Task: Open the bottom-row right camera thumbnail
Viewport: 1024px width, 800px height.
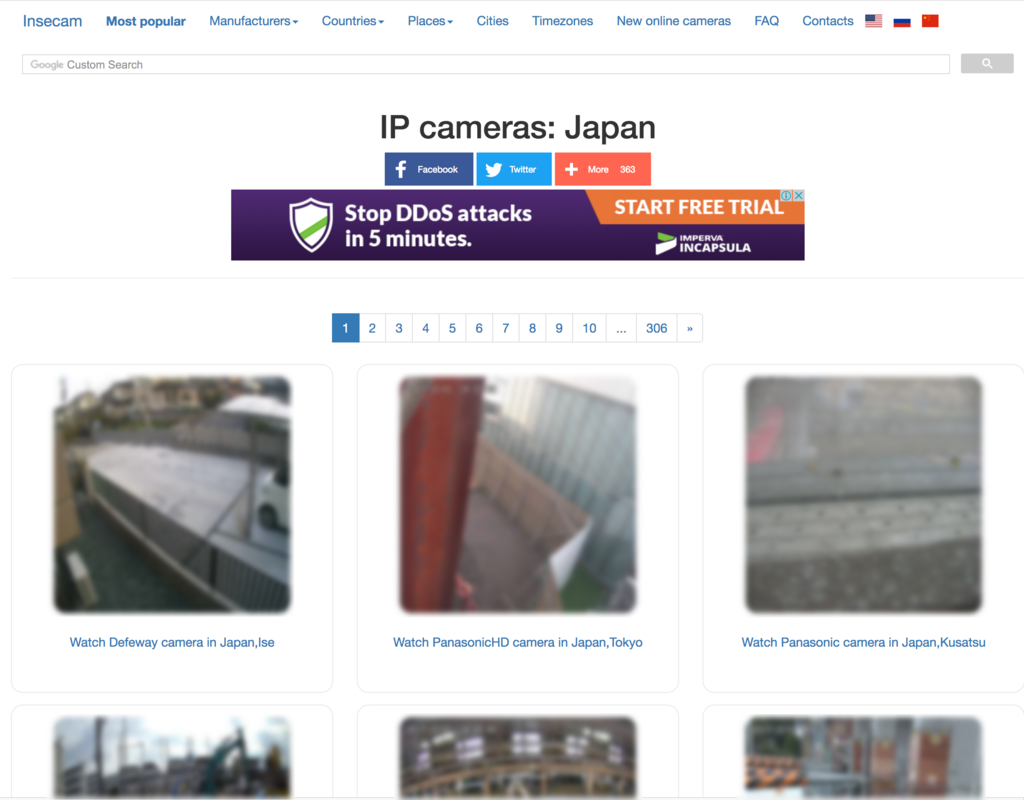Action: (x=863, y=758)
